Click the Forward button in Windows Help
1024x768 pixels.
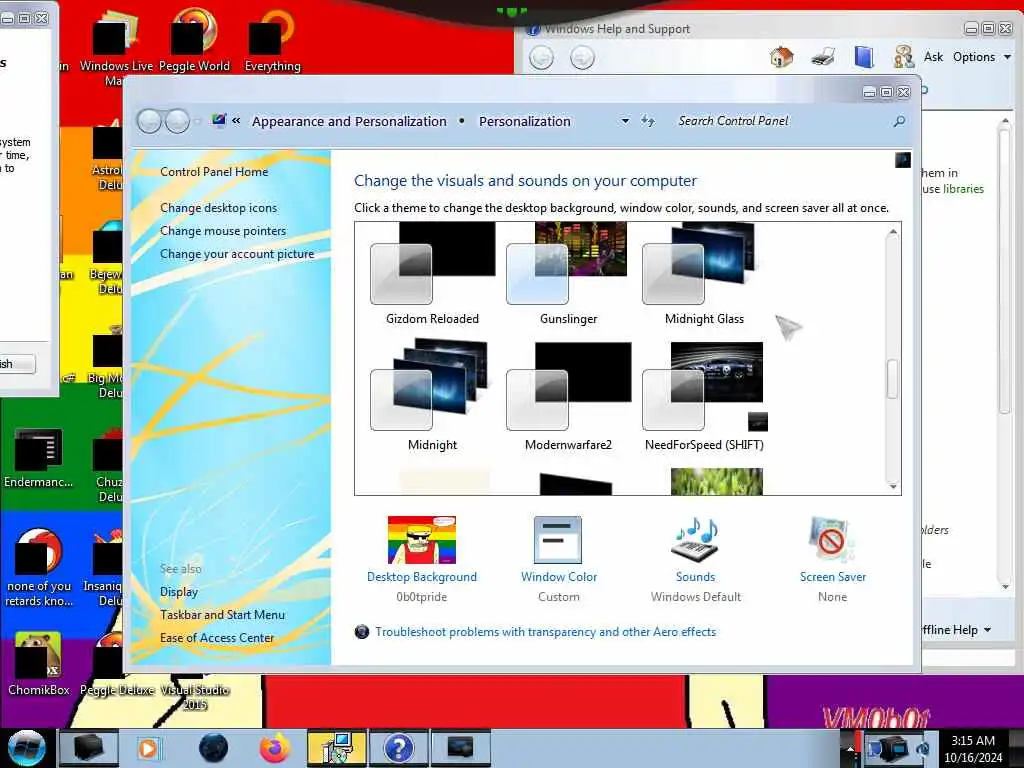pyautogui.click(x=582, y=57)
